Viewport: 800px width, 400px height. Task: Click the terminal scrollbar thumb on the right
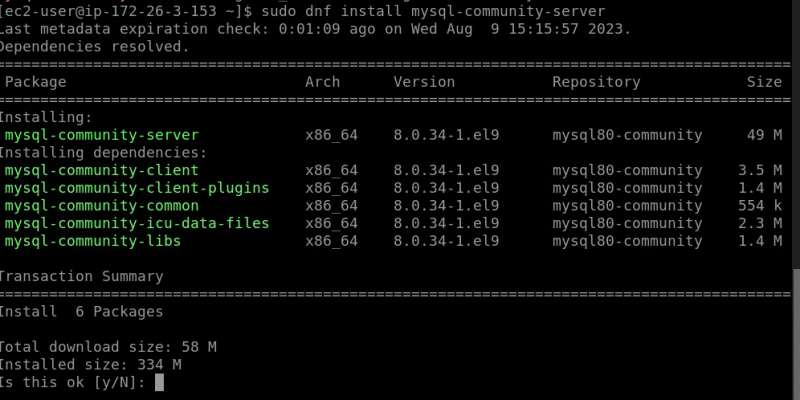pyautogui.click(x=796, y=334)
